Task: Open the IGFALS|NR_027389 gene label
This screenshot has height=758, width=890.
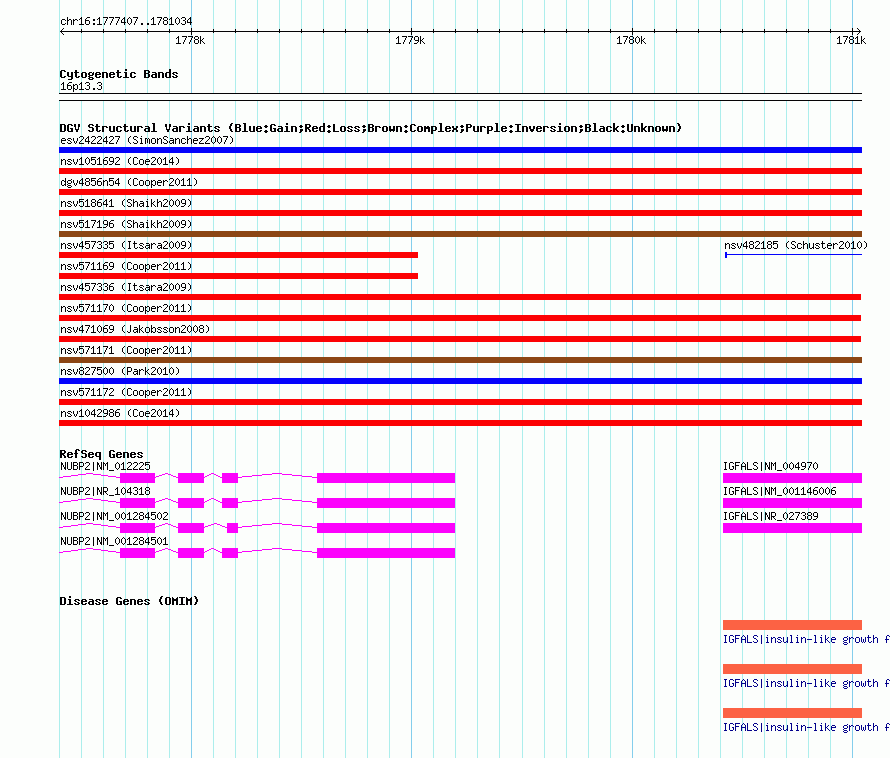Action: pos(770,516)
